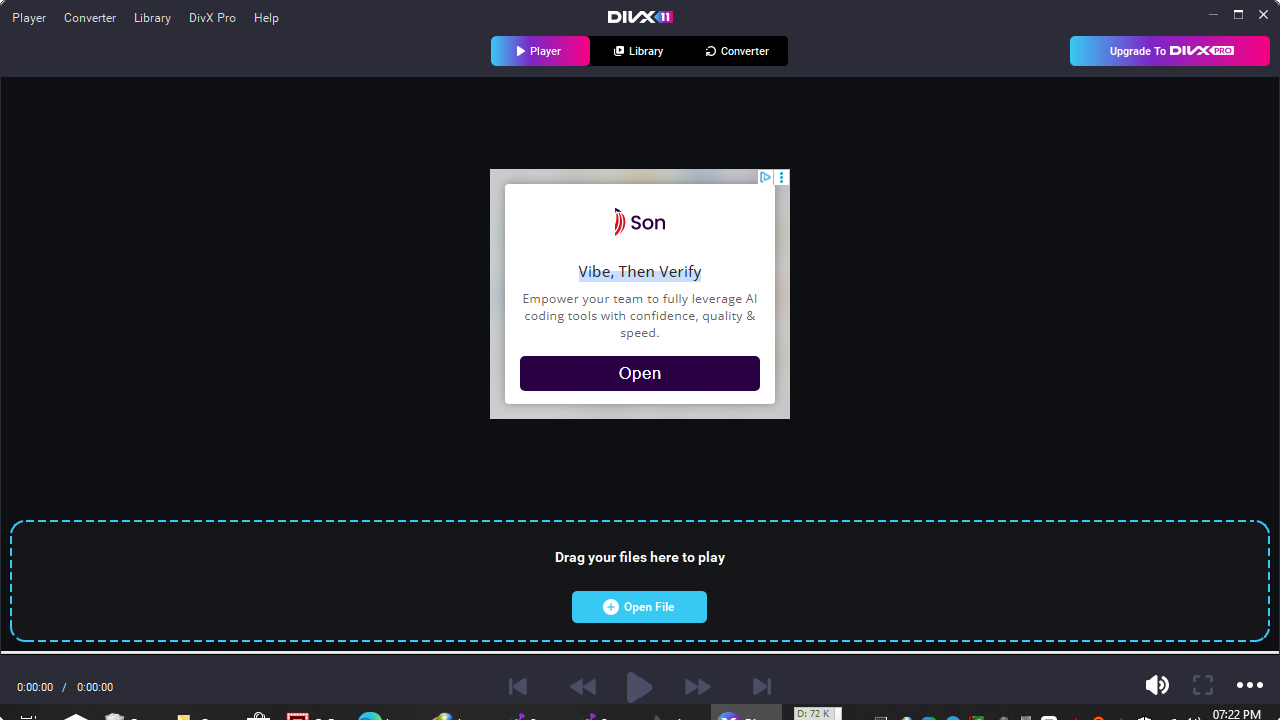This screenshot has width=1280, height=720.
Task: Open the Player menu in menu bar
Action: tap(29, 18)
